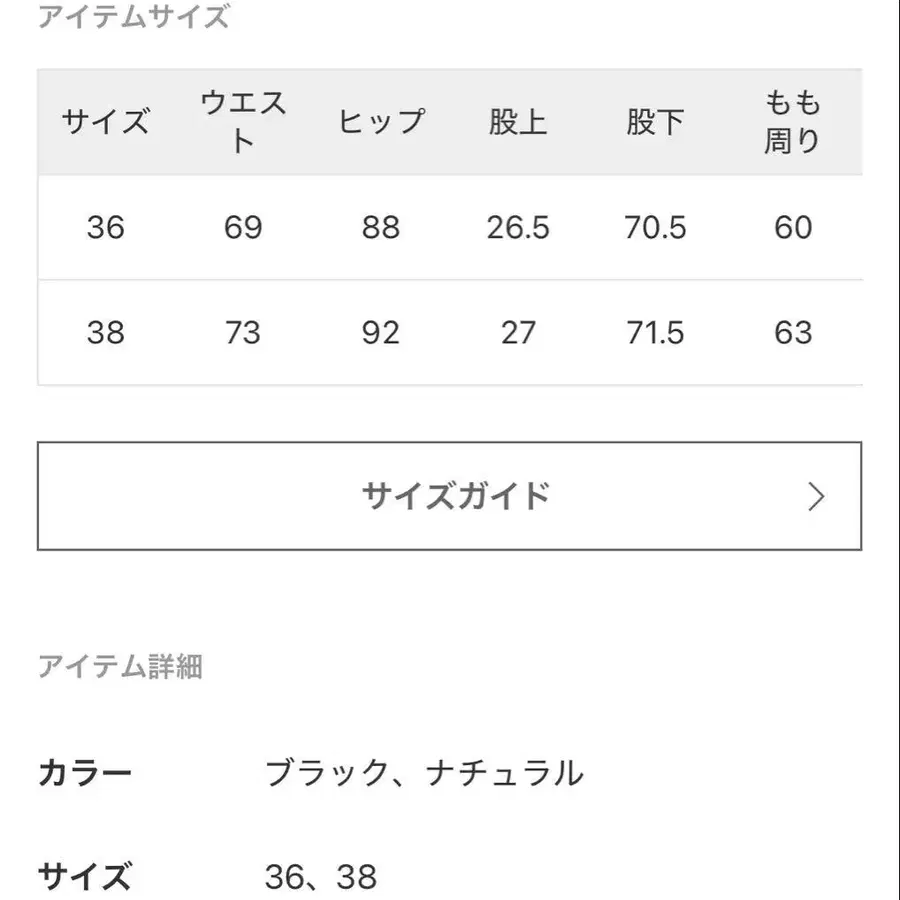Click the rise value 27

[518, 333]
